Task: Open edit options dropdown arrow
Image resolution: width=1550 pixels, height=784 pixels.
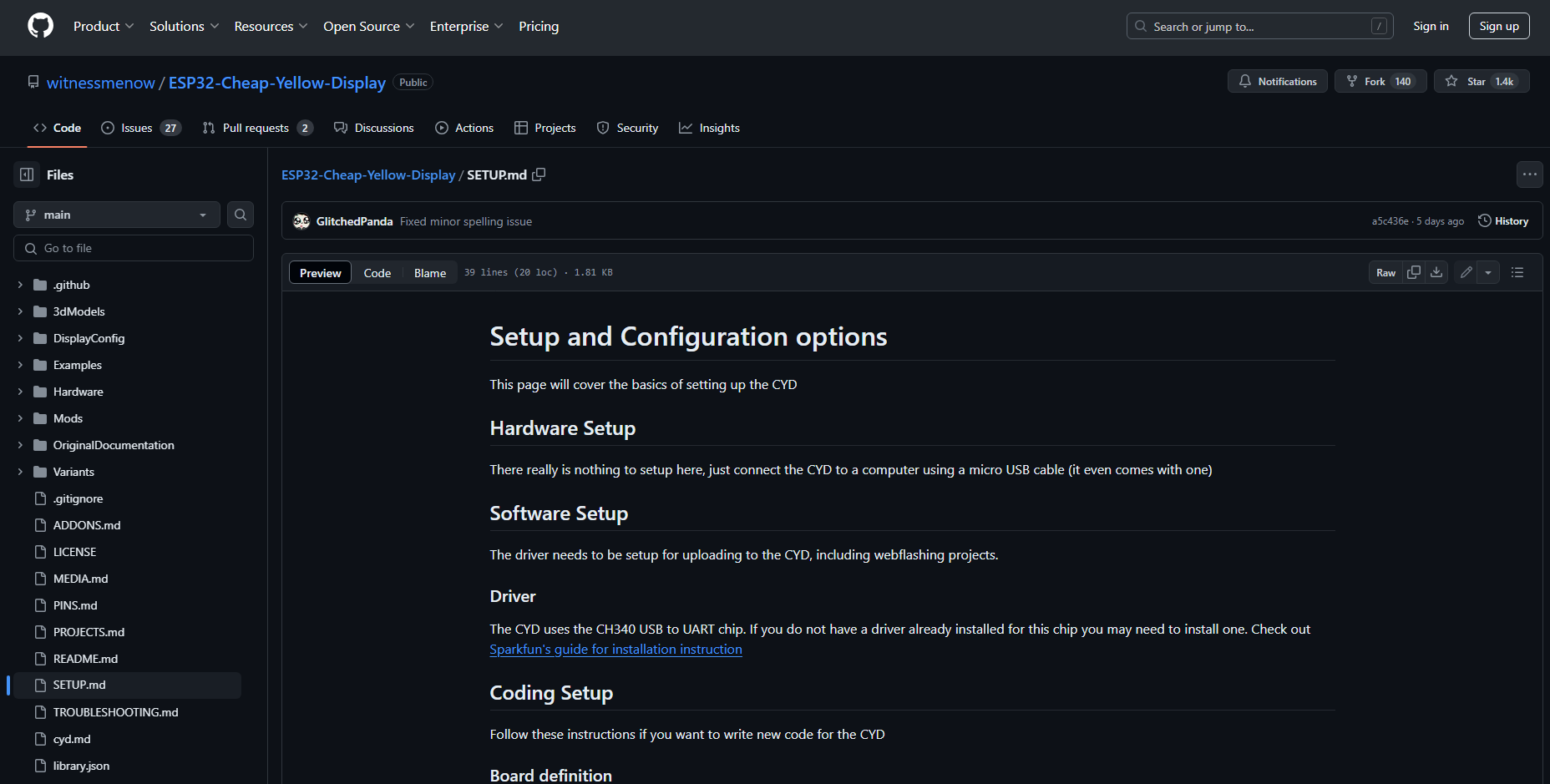Action: pos(1488,272)
